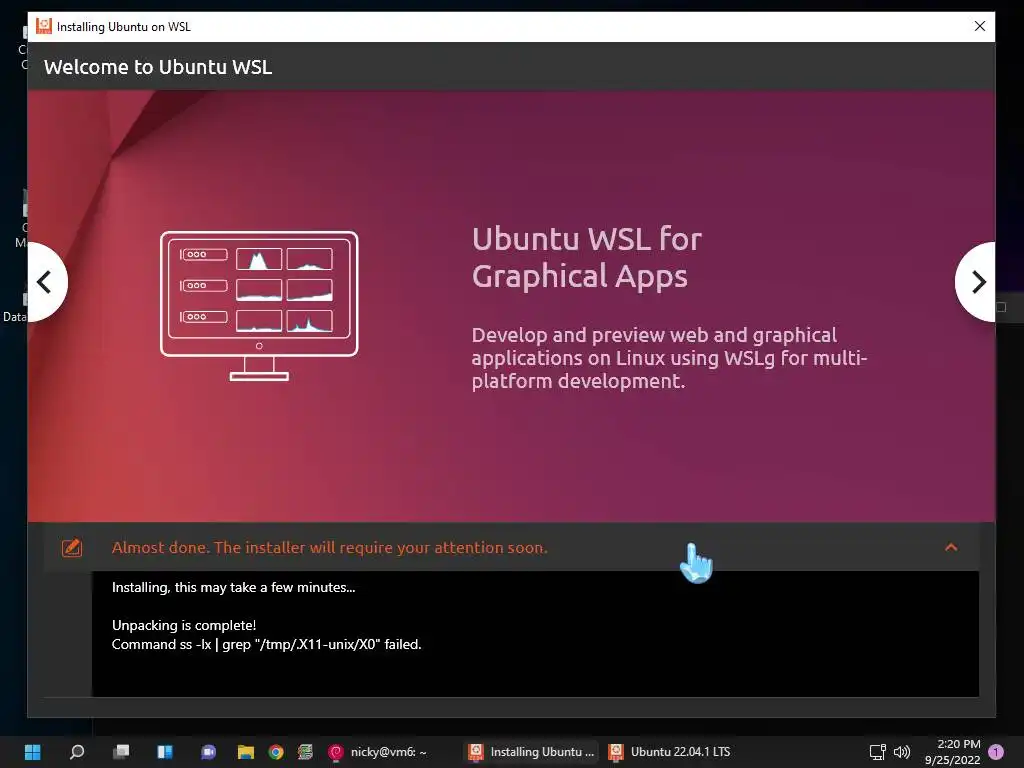
Task: Go to the previous slide arrow
Action: click(46, 282)
